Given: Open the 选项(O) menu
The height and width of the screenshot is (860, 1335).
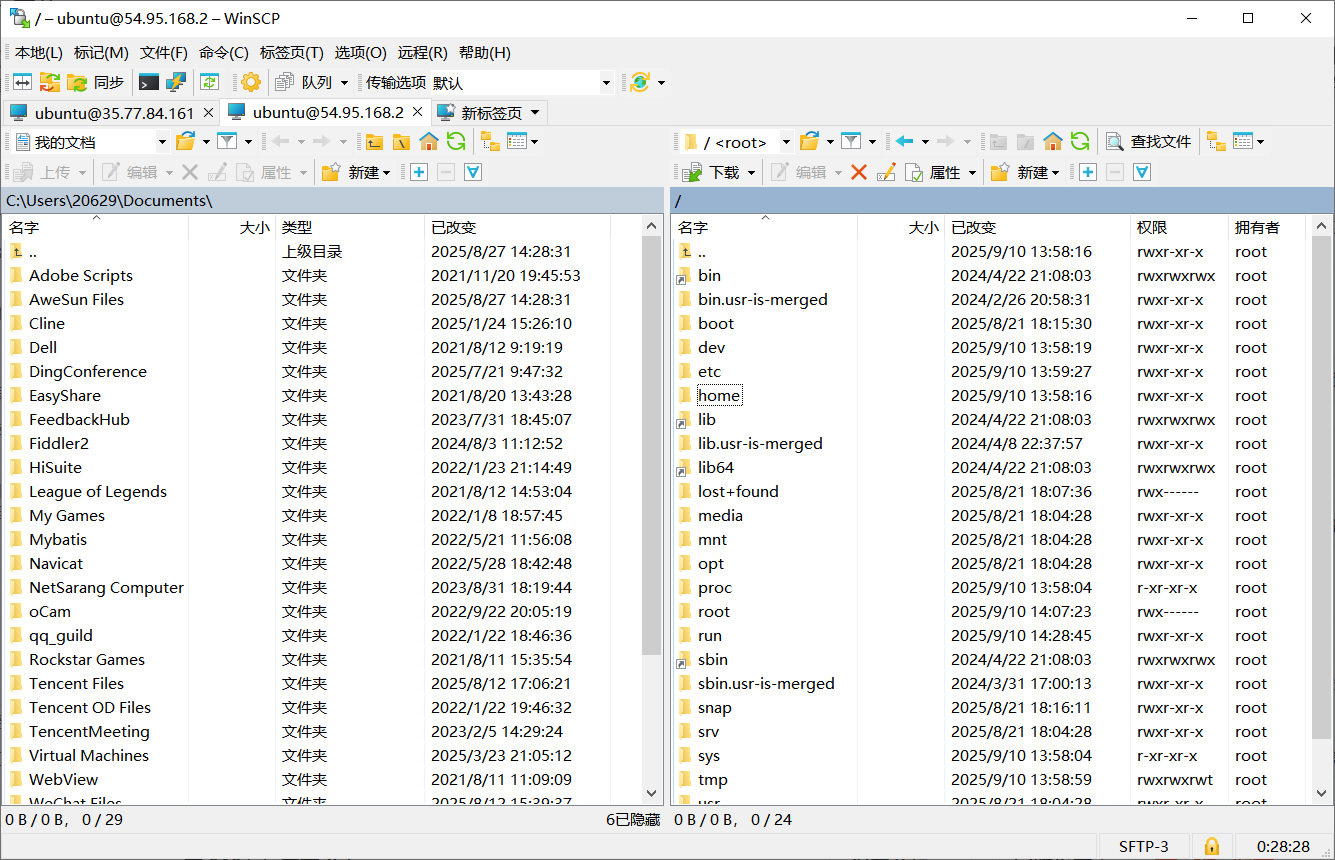Looking at the screenshot, I should [360, 52].
